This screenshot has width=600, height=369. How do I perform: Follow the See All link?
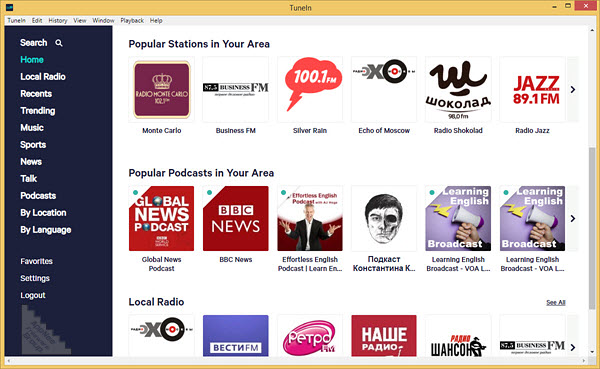pos(556,302)
